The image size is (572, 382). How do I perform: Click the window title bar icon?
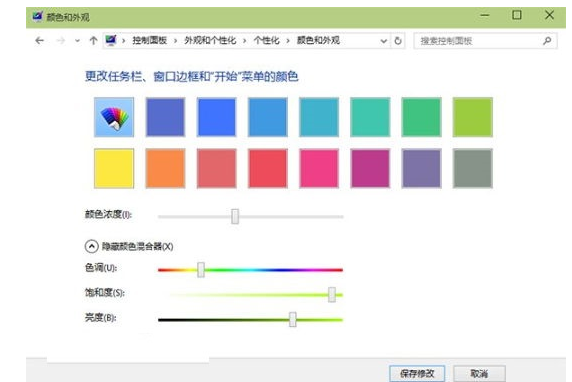(x=37, y=17)
